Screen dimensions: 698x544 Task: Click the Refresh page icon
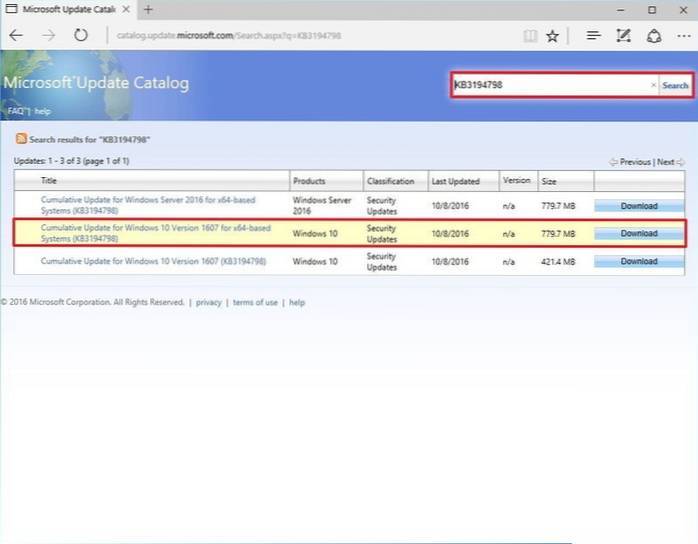pos(79,35)
